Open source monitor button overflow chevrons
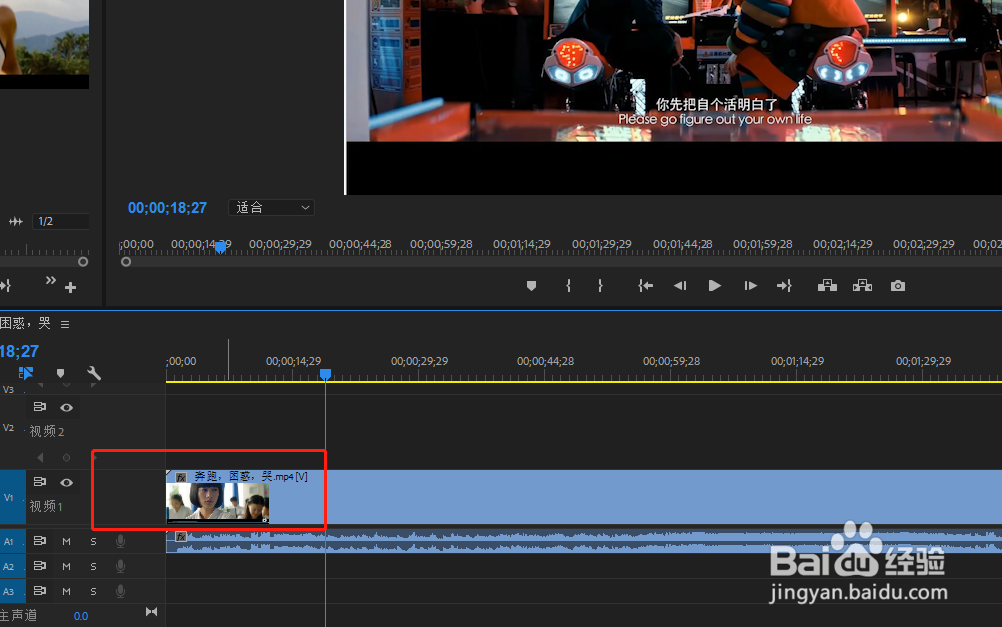This screenshot has height=627, width=1002. 50,280
